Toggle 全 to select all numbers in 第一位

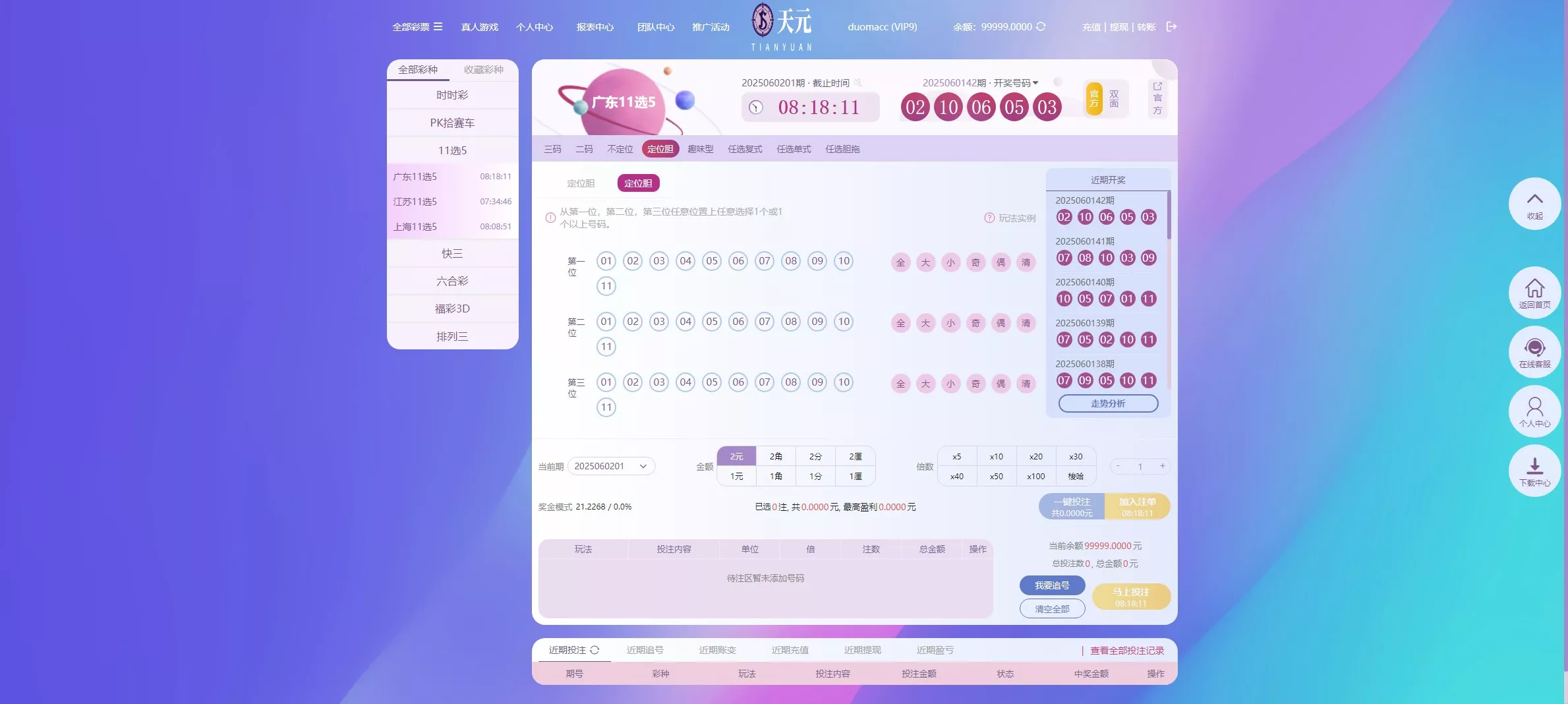[900, 262]
